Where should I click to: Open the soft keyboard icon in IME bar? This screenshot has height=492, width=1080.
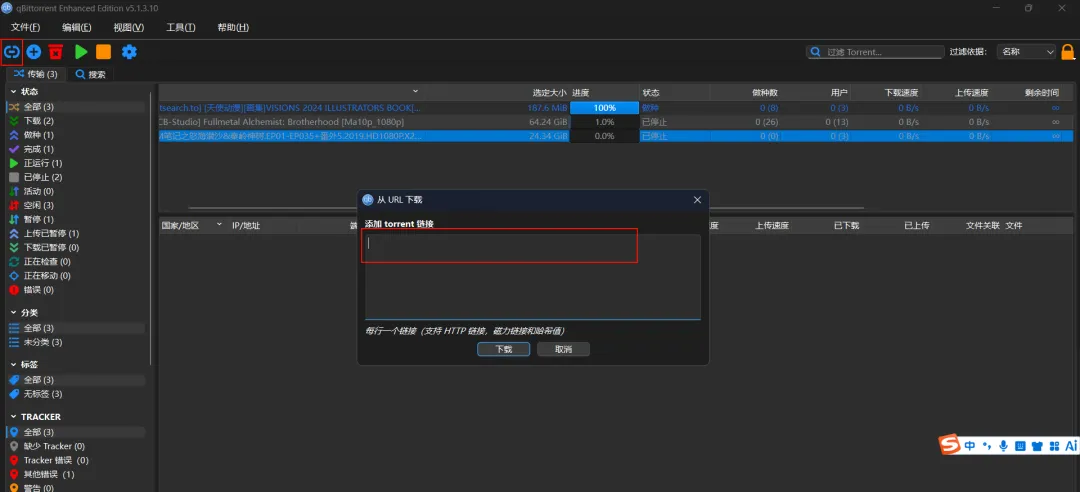(x=1021, y=445)
